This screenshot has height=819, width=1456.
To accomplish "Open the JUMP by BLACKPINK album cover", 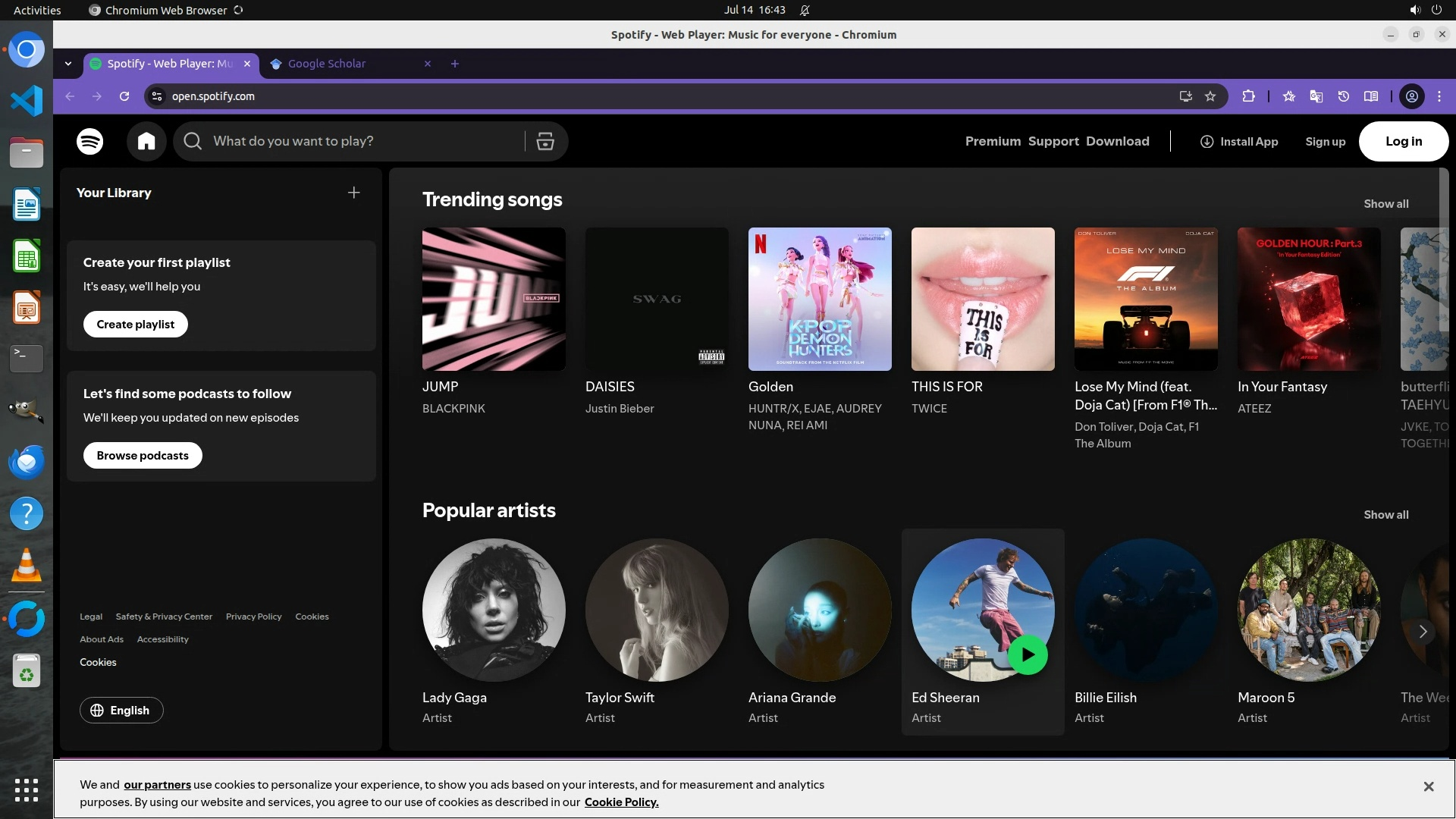I will [494, 300].
